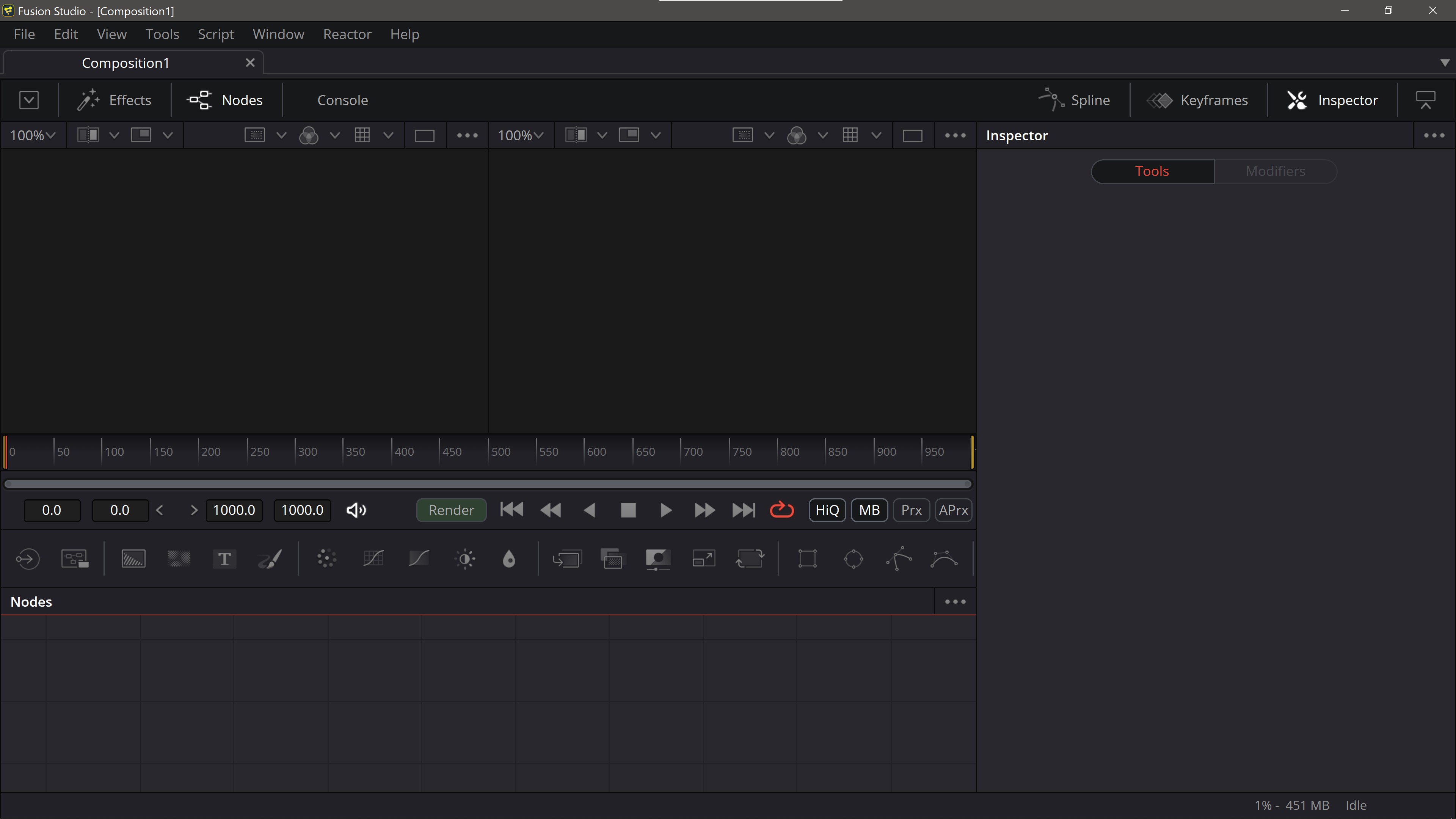The height and width of the screenshot is (819, 1456).
Task: Select the BSpline mask tool
Action: coord(945,559)
